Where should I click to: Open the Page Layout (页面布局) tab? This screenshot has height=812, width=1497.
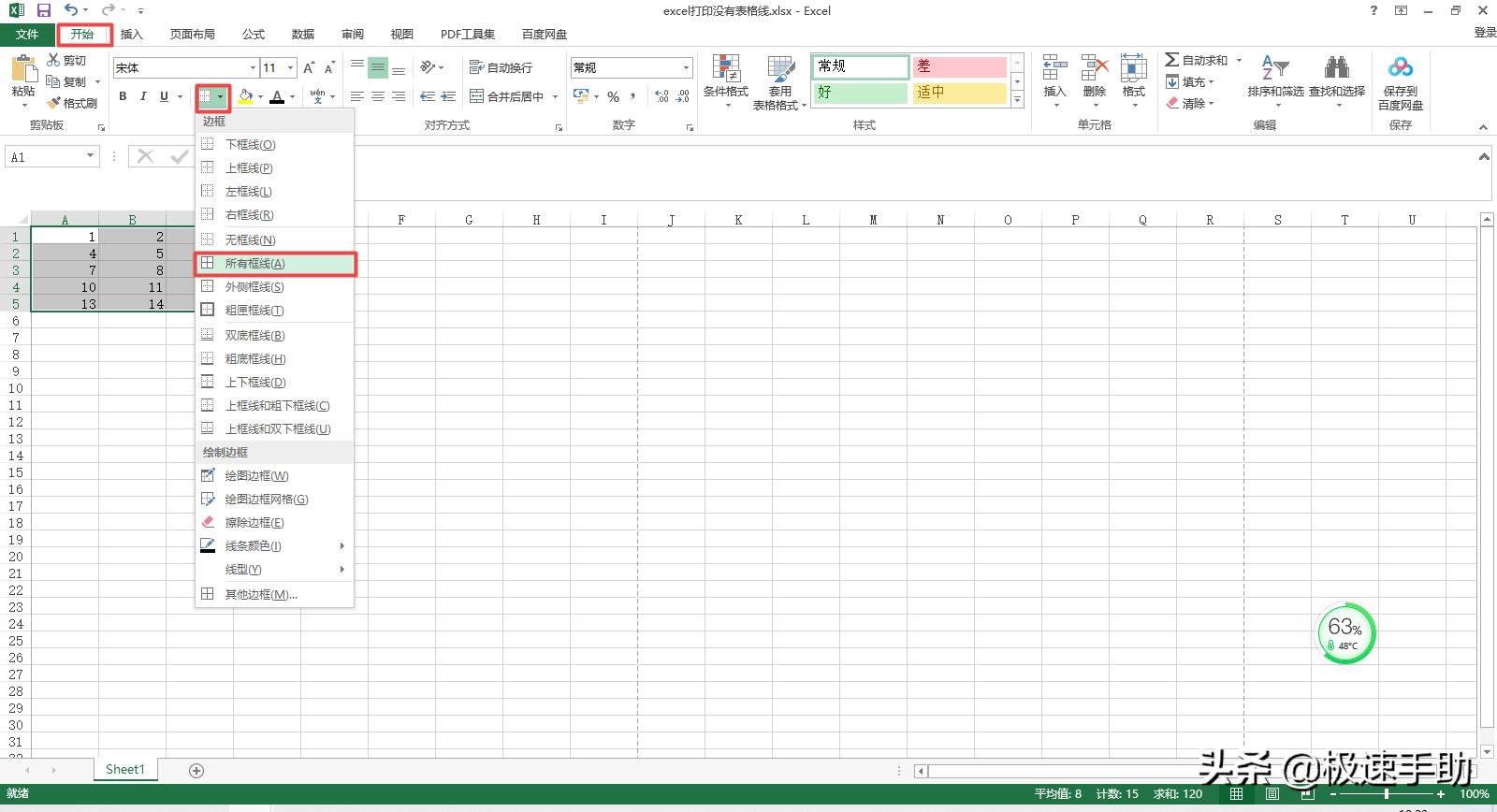click(x=193, y=35)
